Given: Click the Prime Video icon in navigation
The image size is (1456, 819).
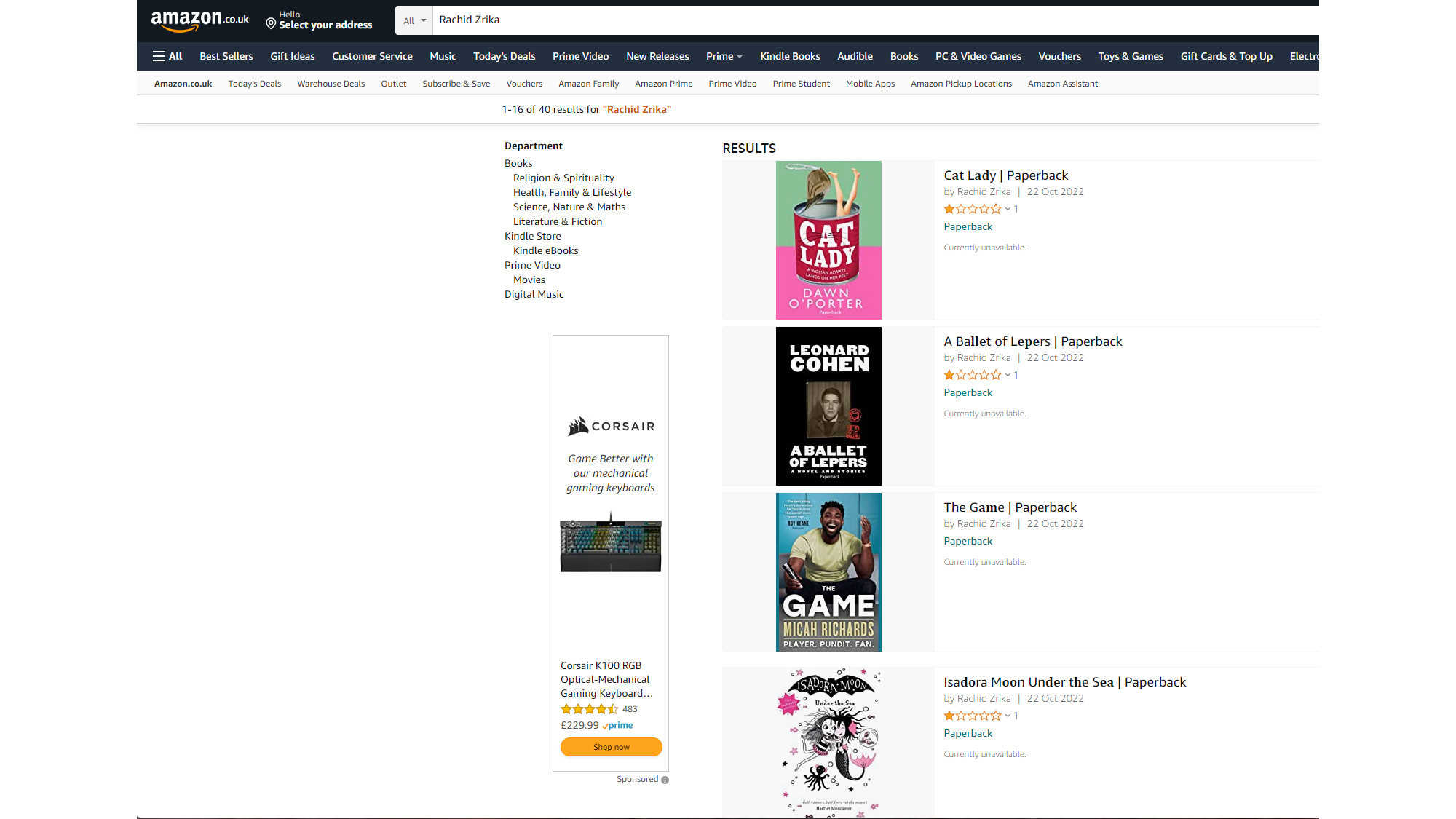Looking at the screenshot, I should coord(581,56).
